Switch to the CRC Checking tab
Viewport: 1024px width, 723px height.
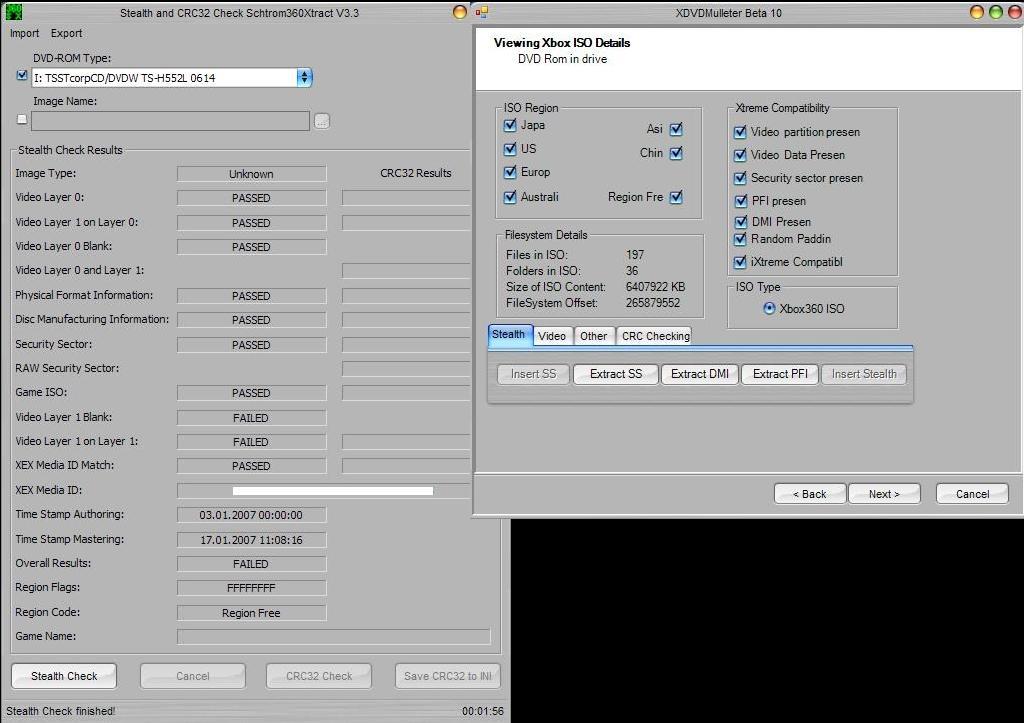click(x=655, y=336)
